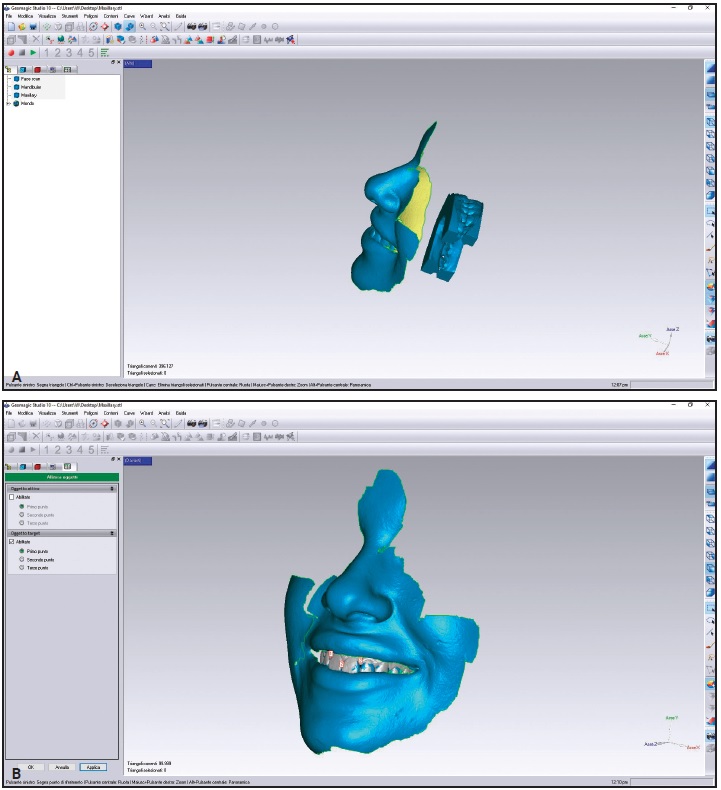
Task: Click the Applica button
Action: point(91,767)
